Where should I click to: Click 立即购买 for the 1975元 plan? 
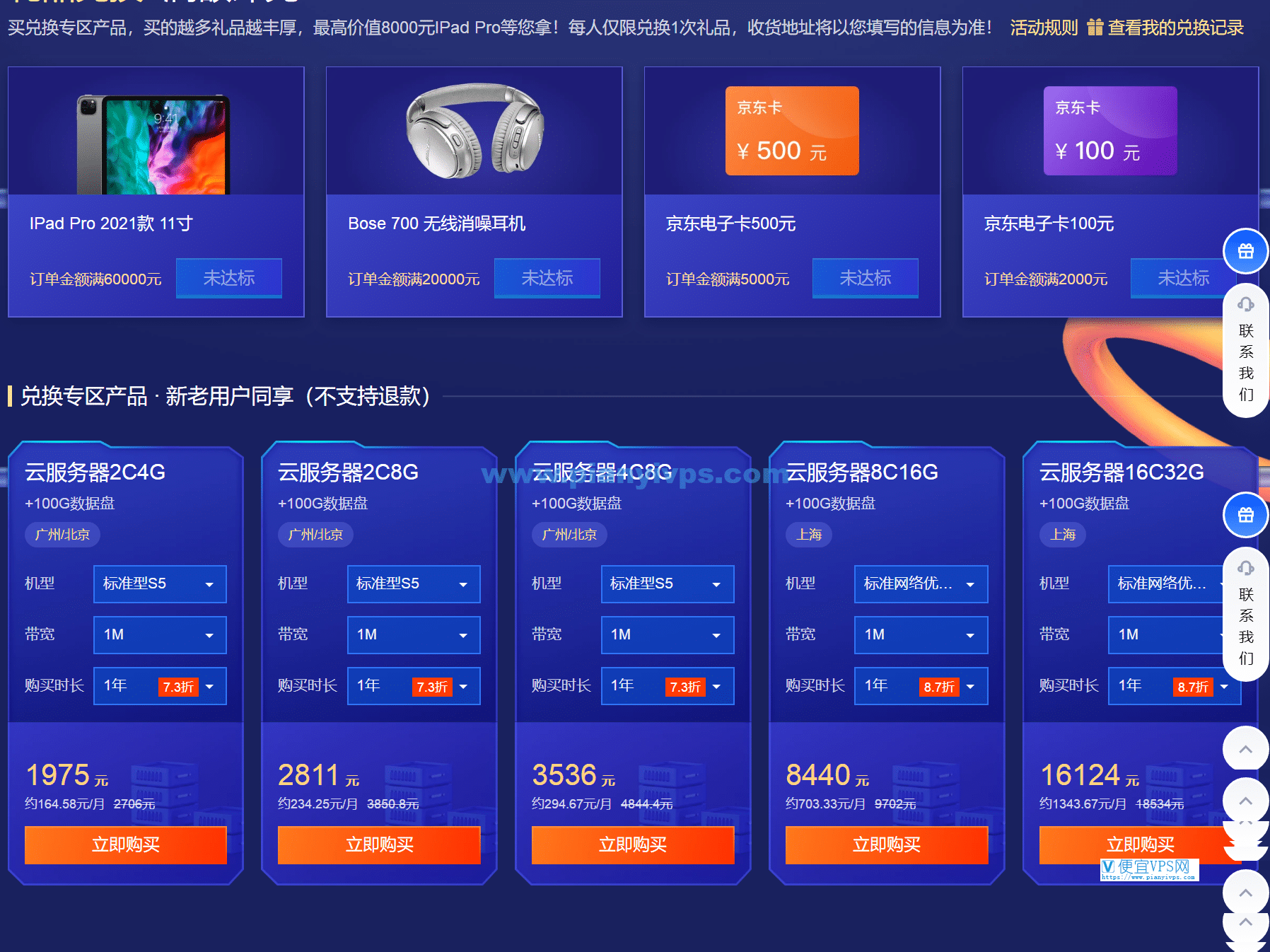coord(126,845)
